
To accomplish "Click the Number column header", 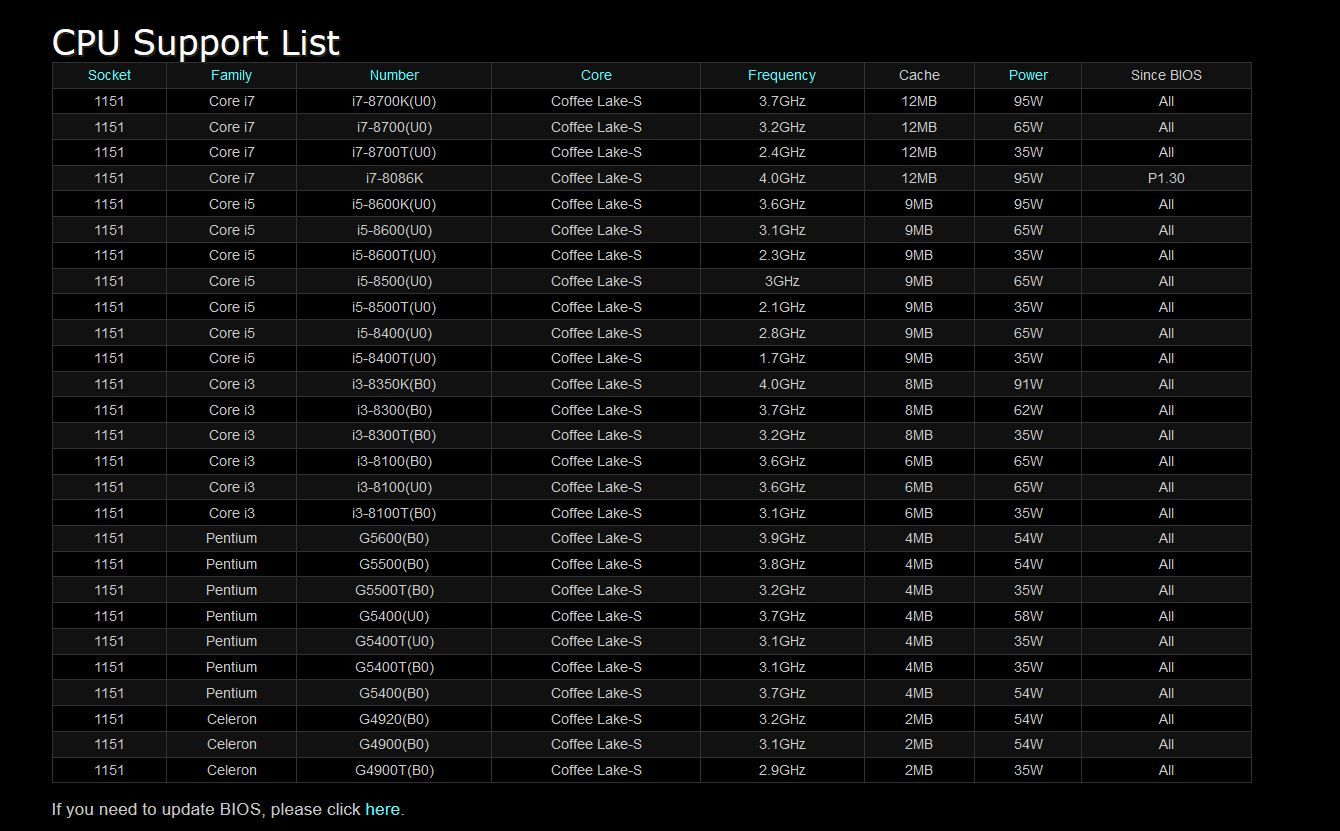I will 394,75.
